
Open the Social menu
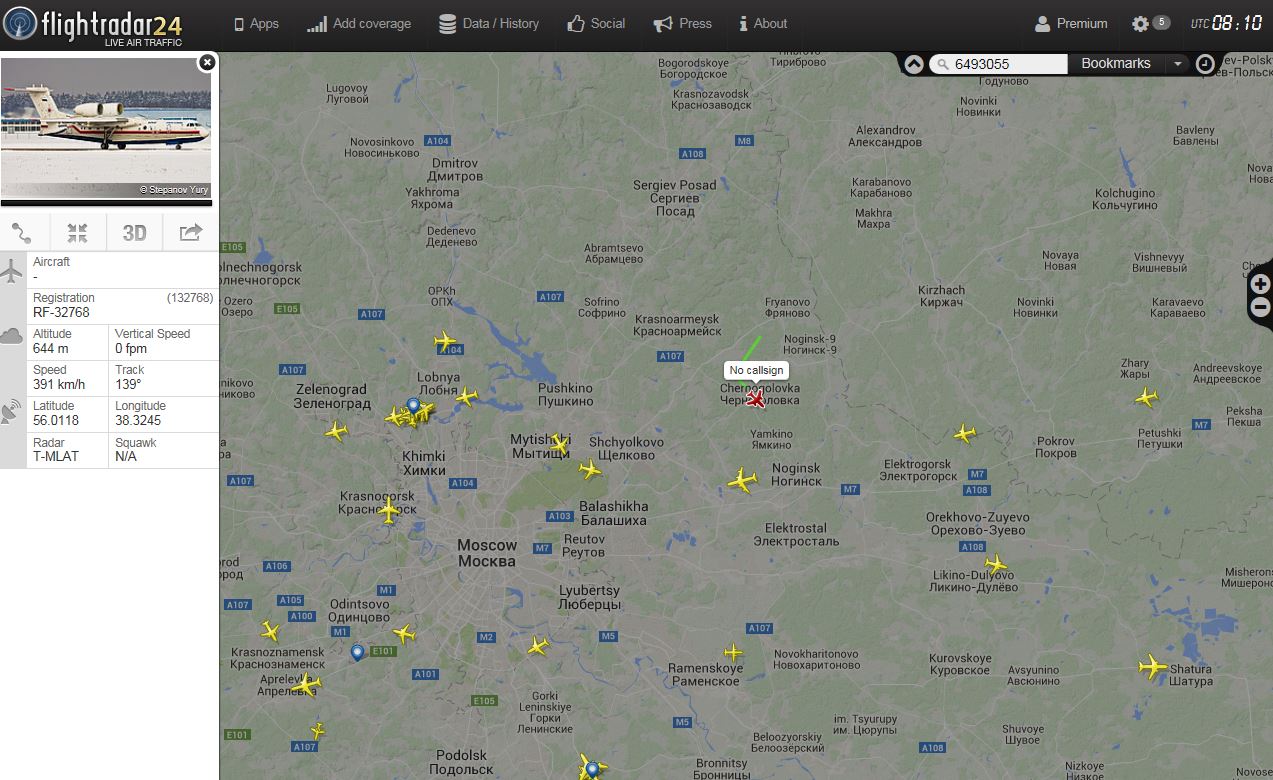596,23
